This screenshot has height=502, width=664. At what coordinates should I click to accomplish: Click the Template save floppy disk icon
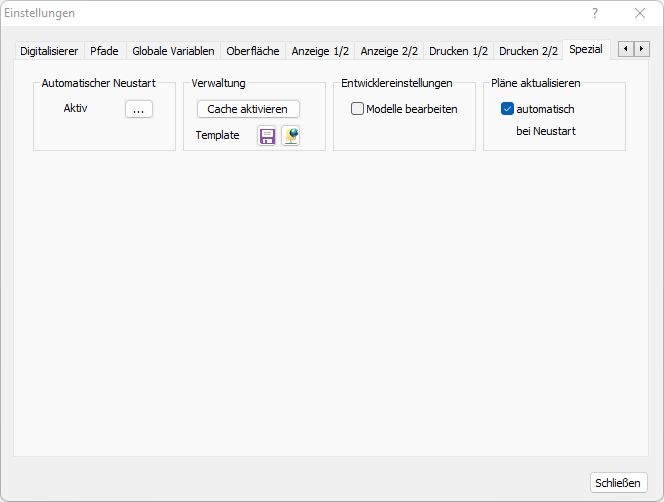coord(267,136)
